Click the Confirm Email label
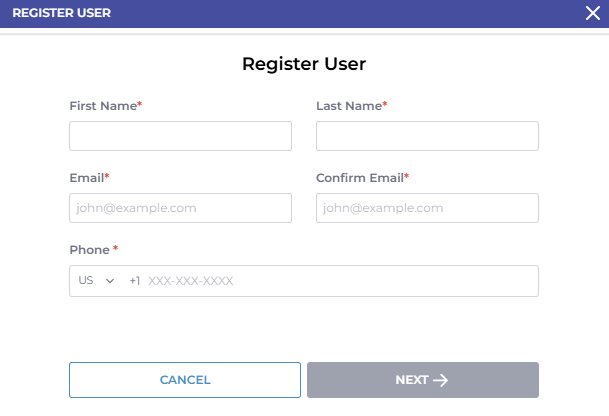Screen dimensions: 609x416 (x=362, y=177)
